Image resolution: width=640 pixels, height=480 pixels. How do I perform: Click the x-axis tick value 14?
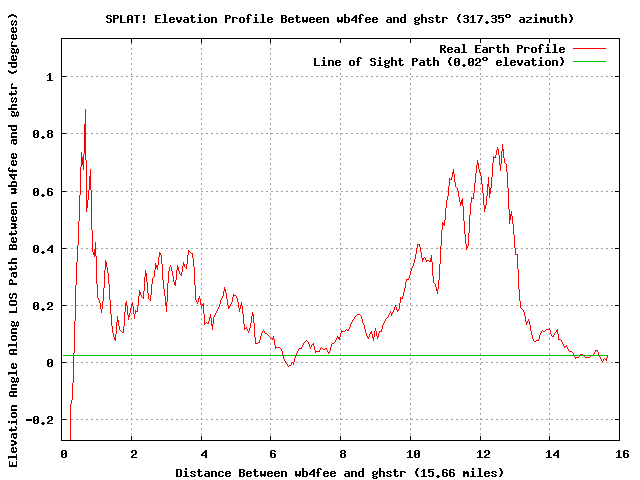point(552,454)
